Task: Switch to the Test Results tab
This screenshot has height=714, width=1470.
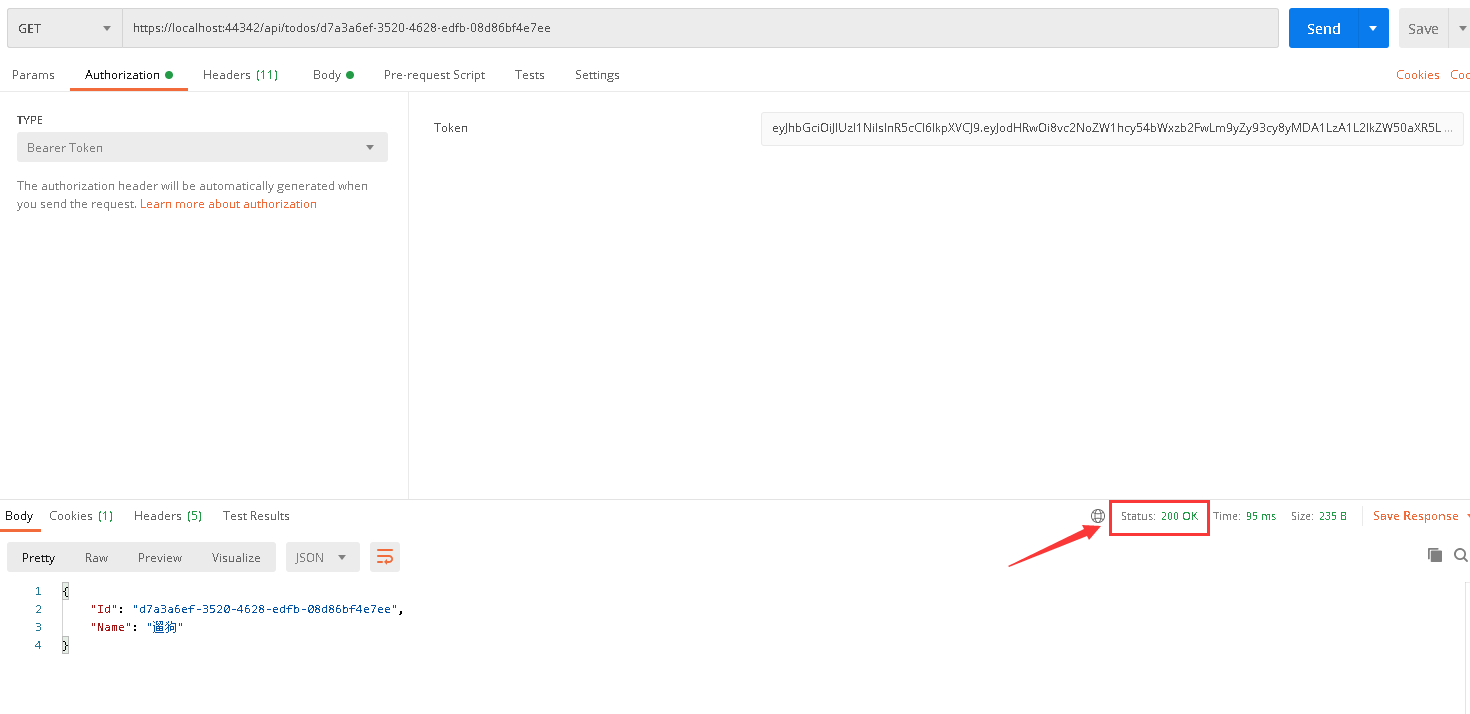Action: pos(256,516)
